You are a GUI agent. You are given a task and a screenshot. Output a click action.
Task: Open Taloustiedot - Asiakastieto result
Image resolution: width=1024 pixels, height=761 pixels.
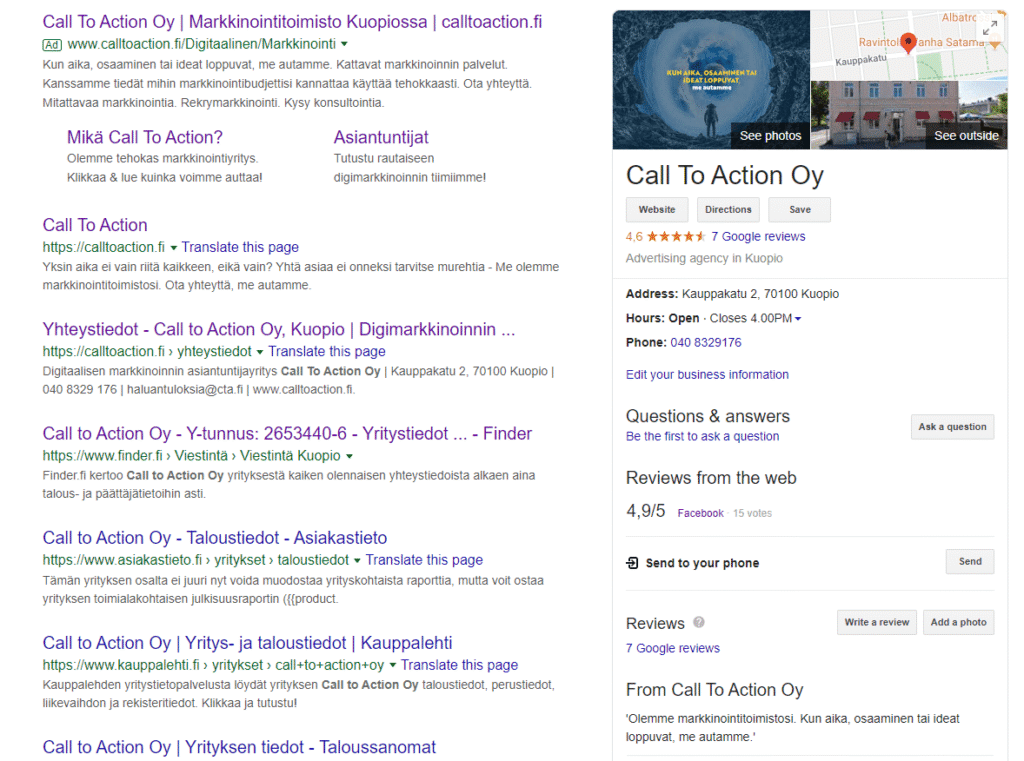coord(214,538)
